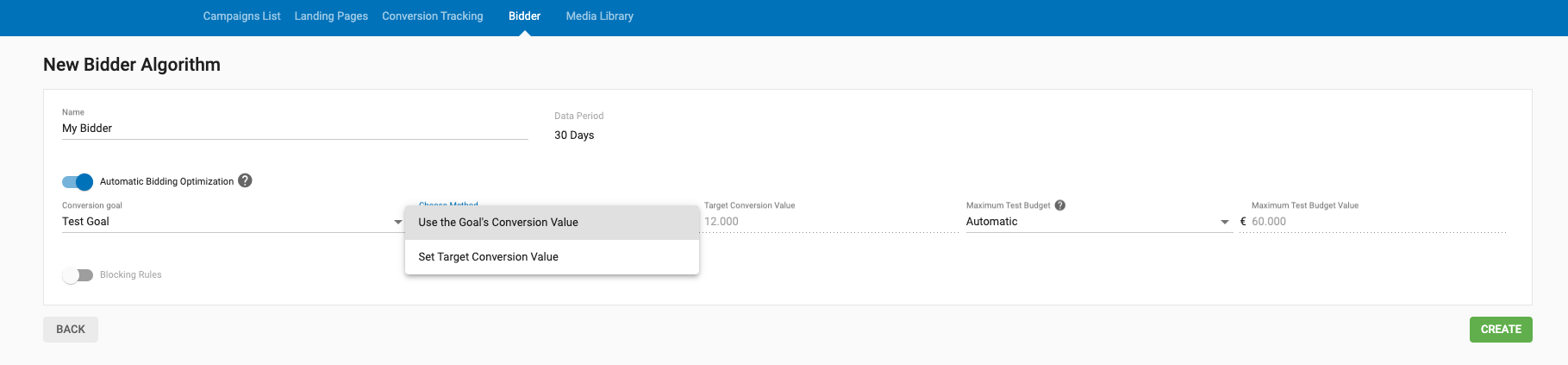
Task: Click the Maximum Test Budget Value field
Action: coord(1377,222)
